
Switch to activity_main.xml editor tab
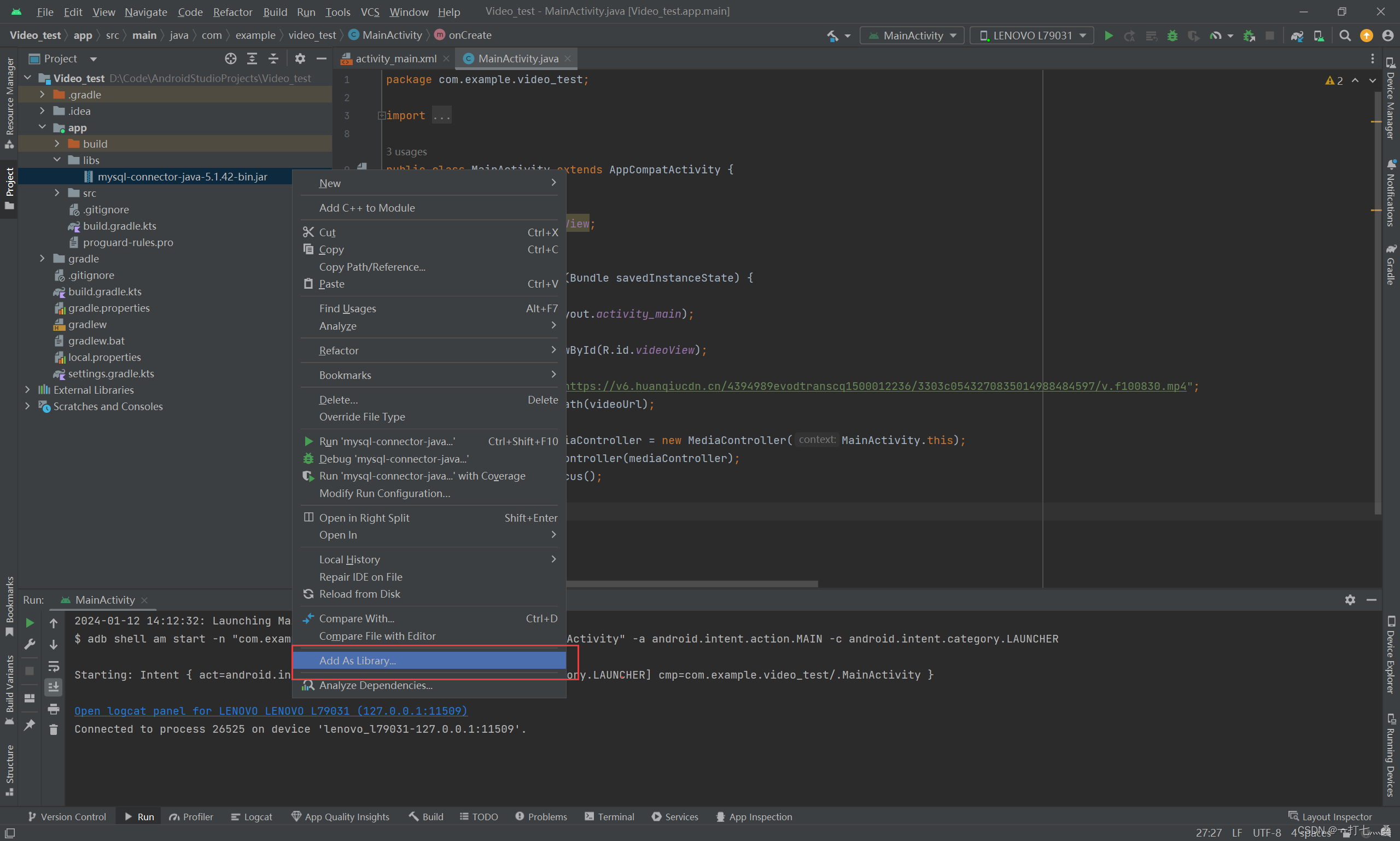[x=394, y=59]
